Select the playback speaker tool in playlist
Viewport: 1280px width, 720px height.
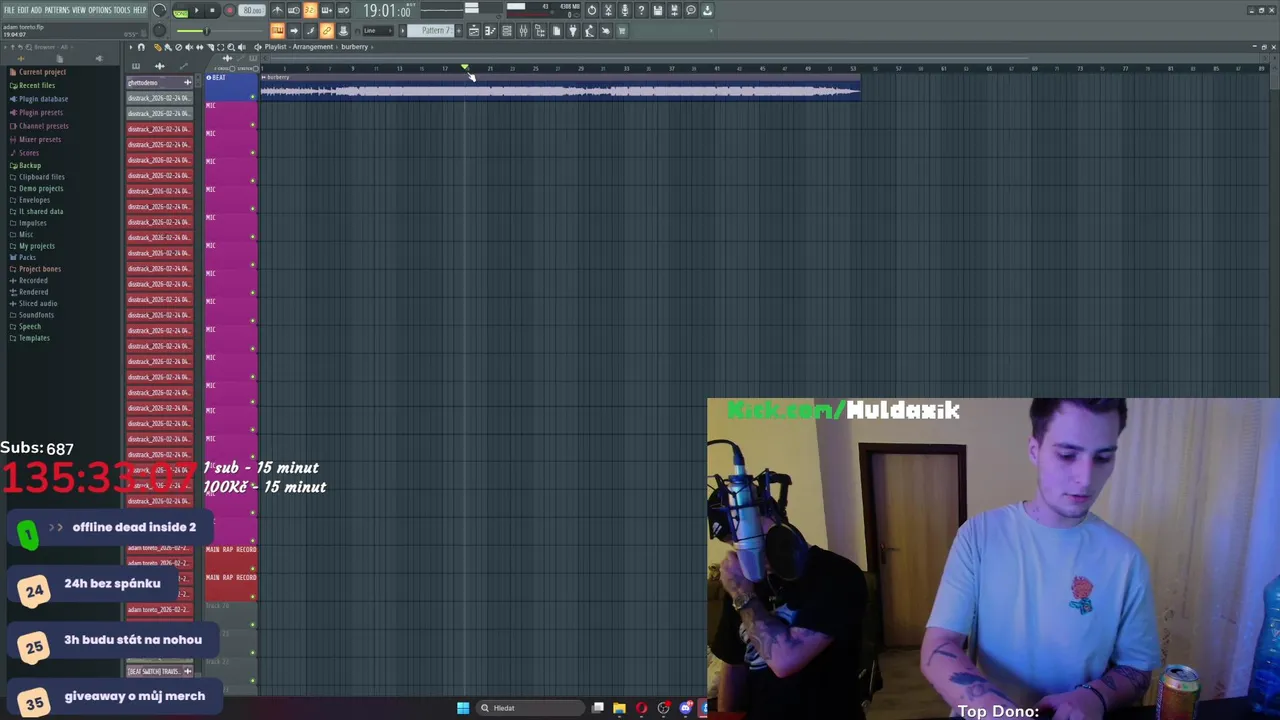[241, 47]
